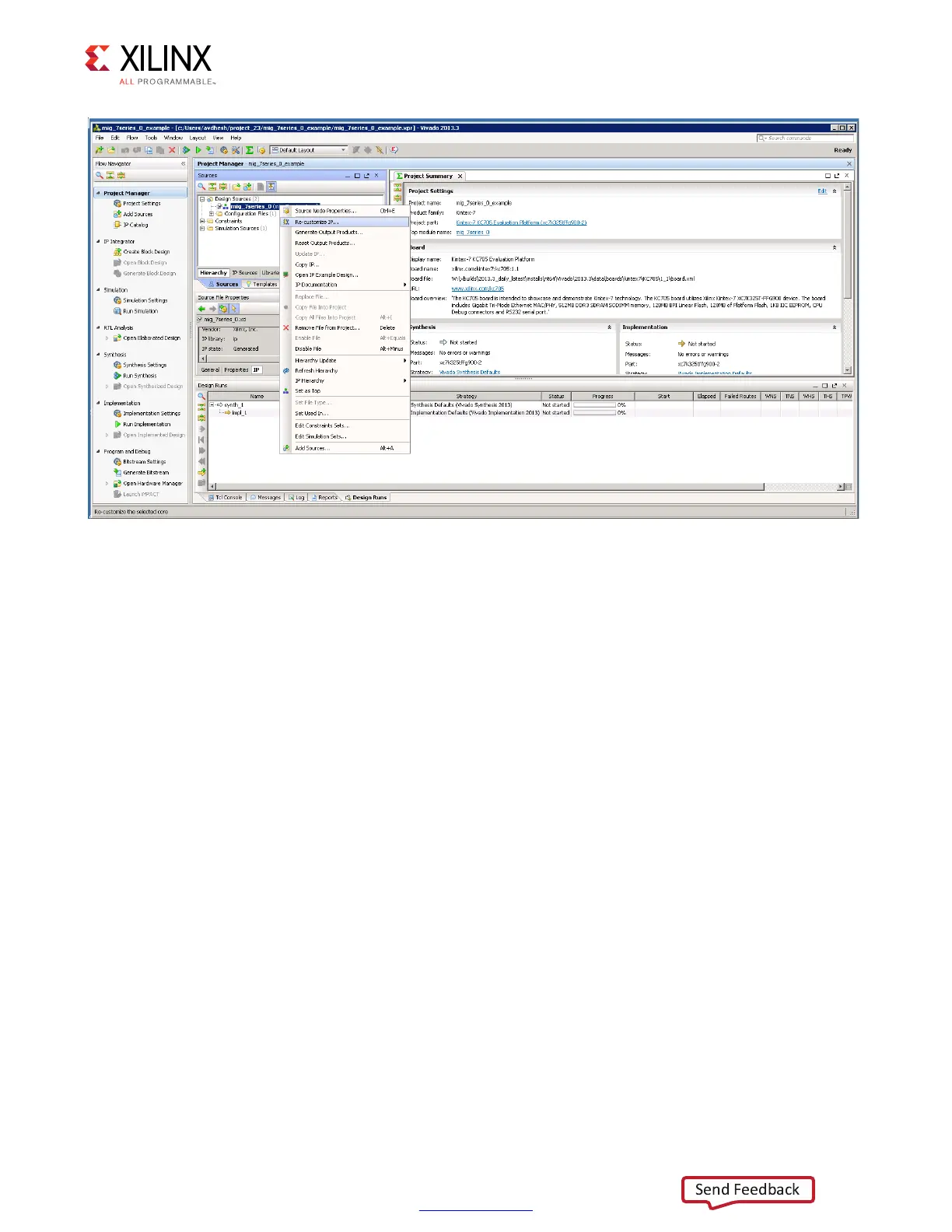Click the Properties tab in Source File Properties

(x=236, y=370)
